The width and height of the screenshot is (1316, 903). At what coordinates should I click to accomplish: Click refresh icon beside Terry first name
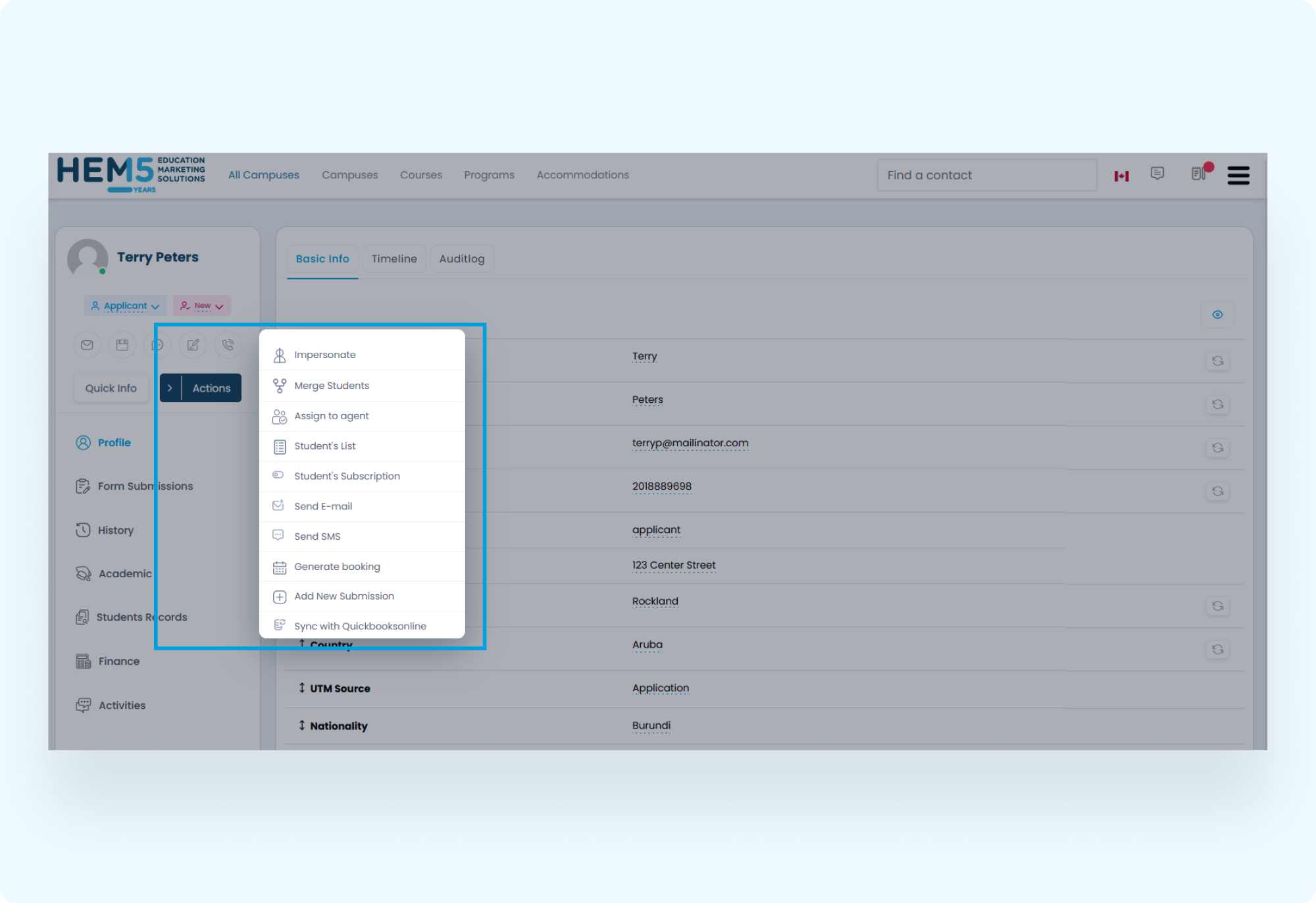click(x=1217, y=361)
